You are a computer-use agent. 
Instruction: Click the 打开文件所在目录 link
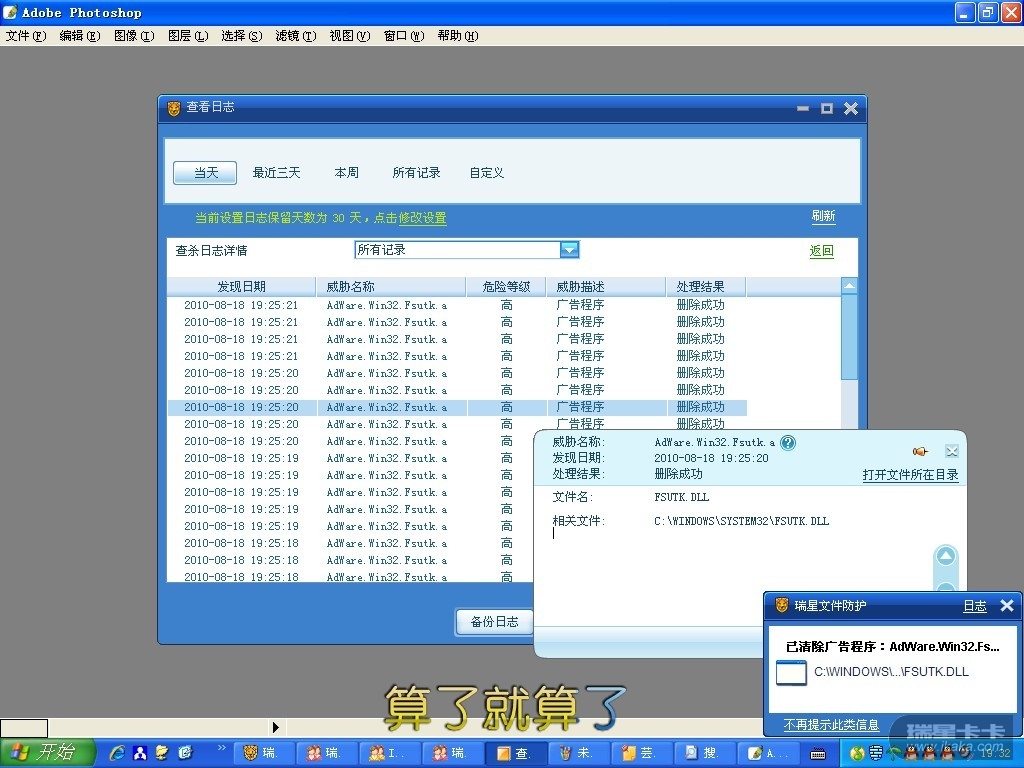[910, 475]
